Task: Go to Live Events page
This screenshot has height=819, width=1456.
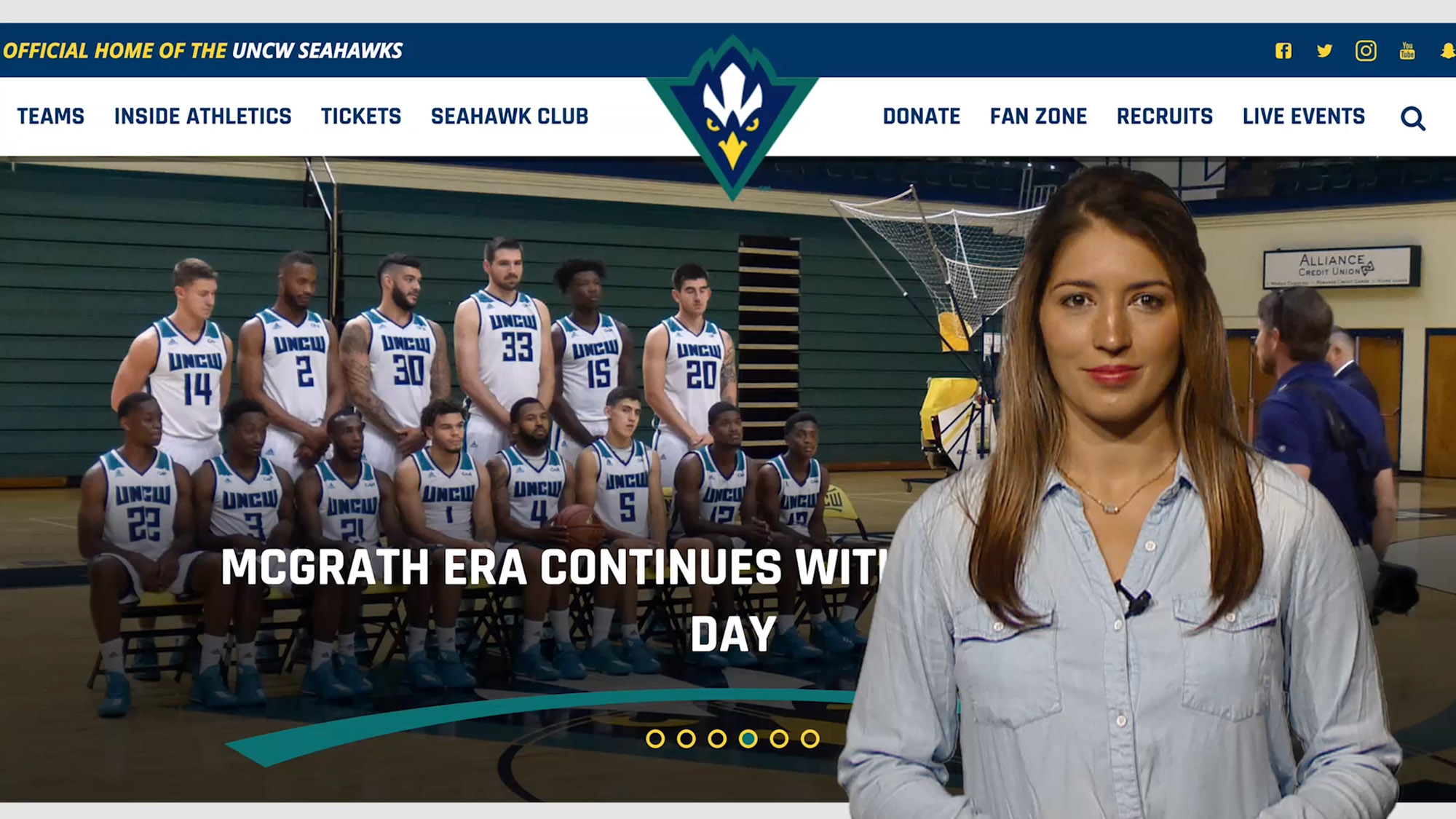Action: click(1304, 116)
